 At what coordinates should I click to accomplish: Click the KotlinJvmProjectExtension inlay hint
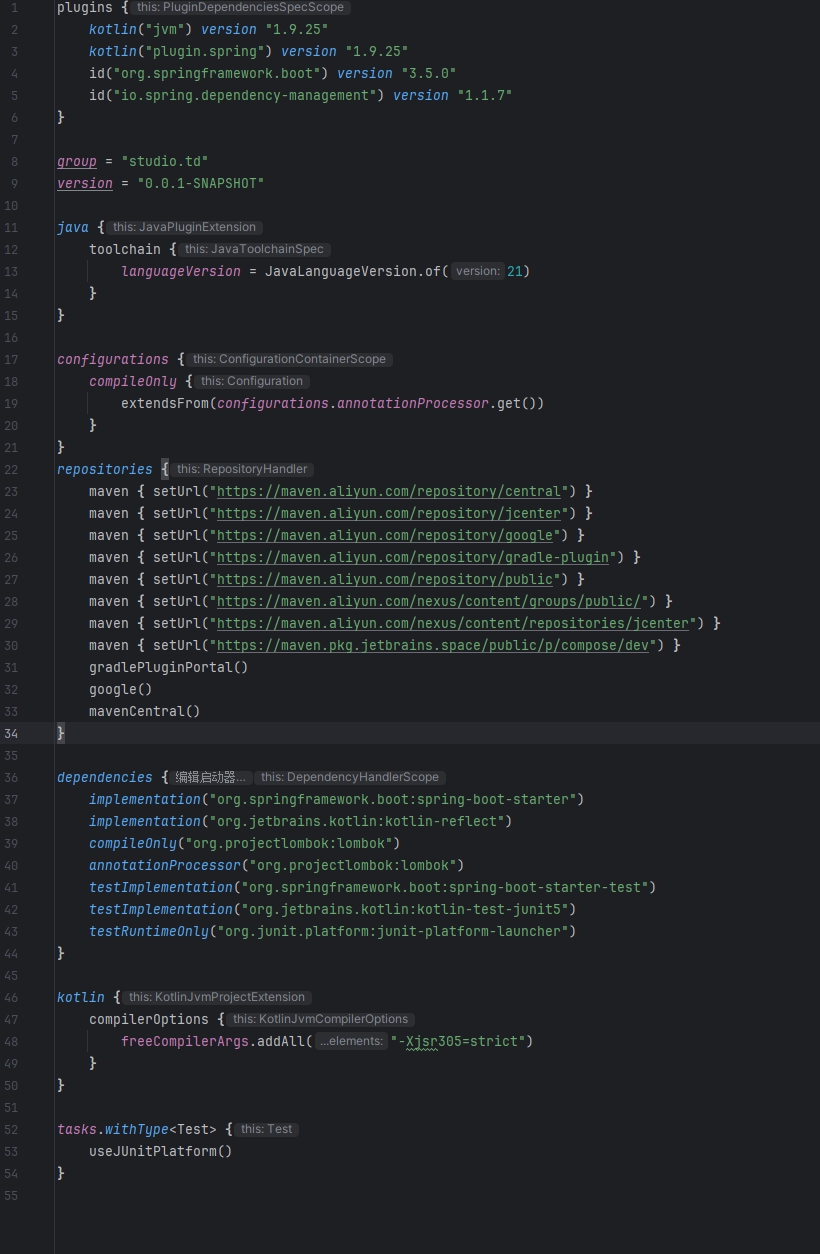coord(217,997)
